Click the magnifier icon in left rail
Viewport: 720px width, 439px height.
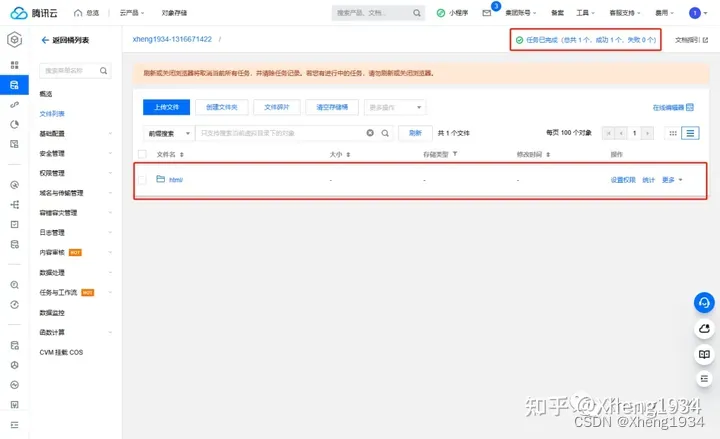click(15, 285)
